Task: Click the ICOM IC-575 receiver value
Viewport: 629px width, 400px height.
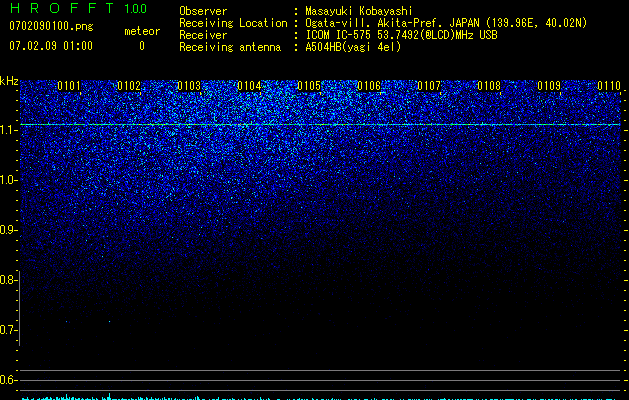Action: coord(401,35)
